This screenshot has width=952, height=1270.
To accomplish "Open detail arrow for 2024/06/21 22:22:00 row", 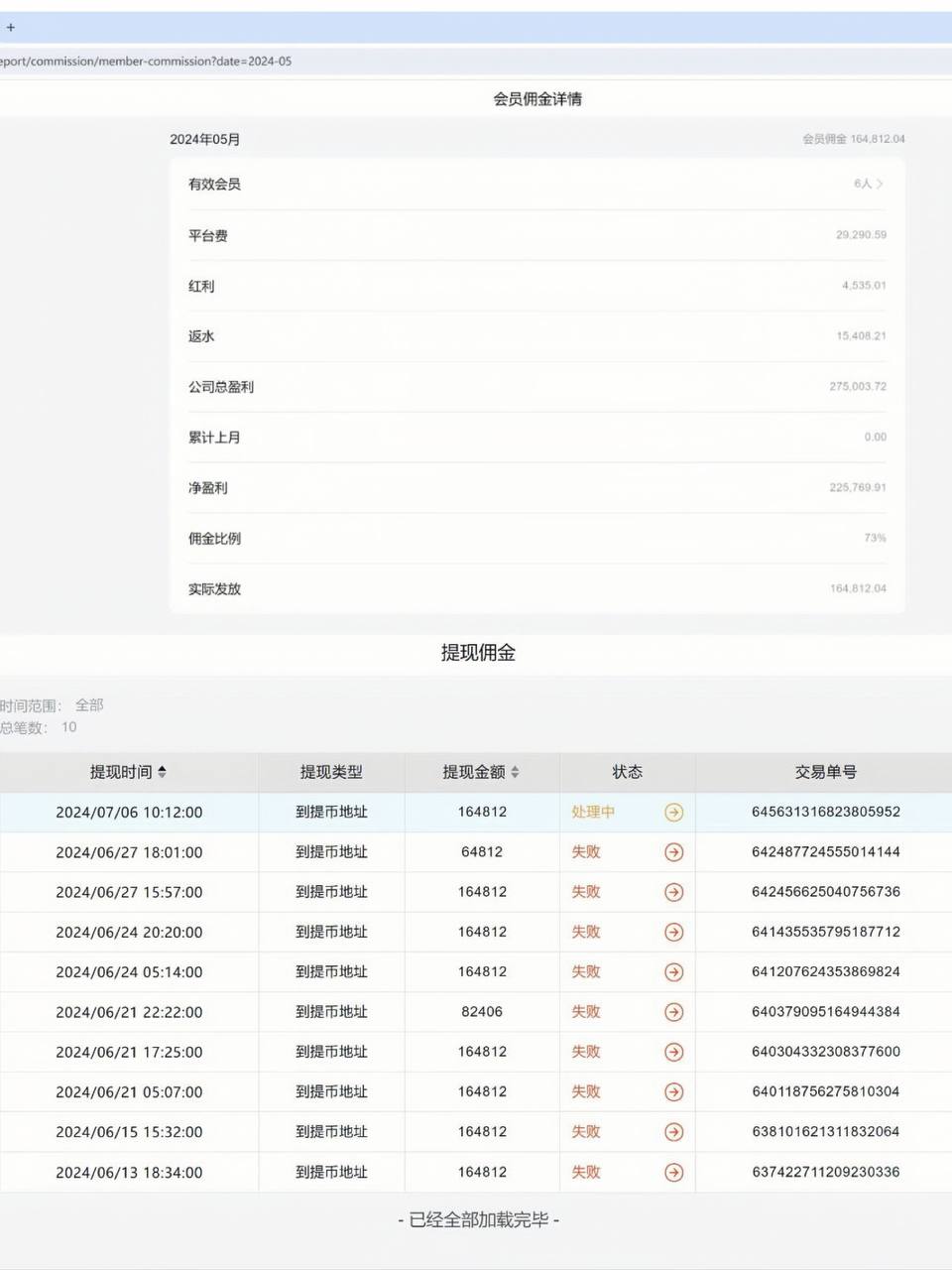I will [673, 1012].
